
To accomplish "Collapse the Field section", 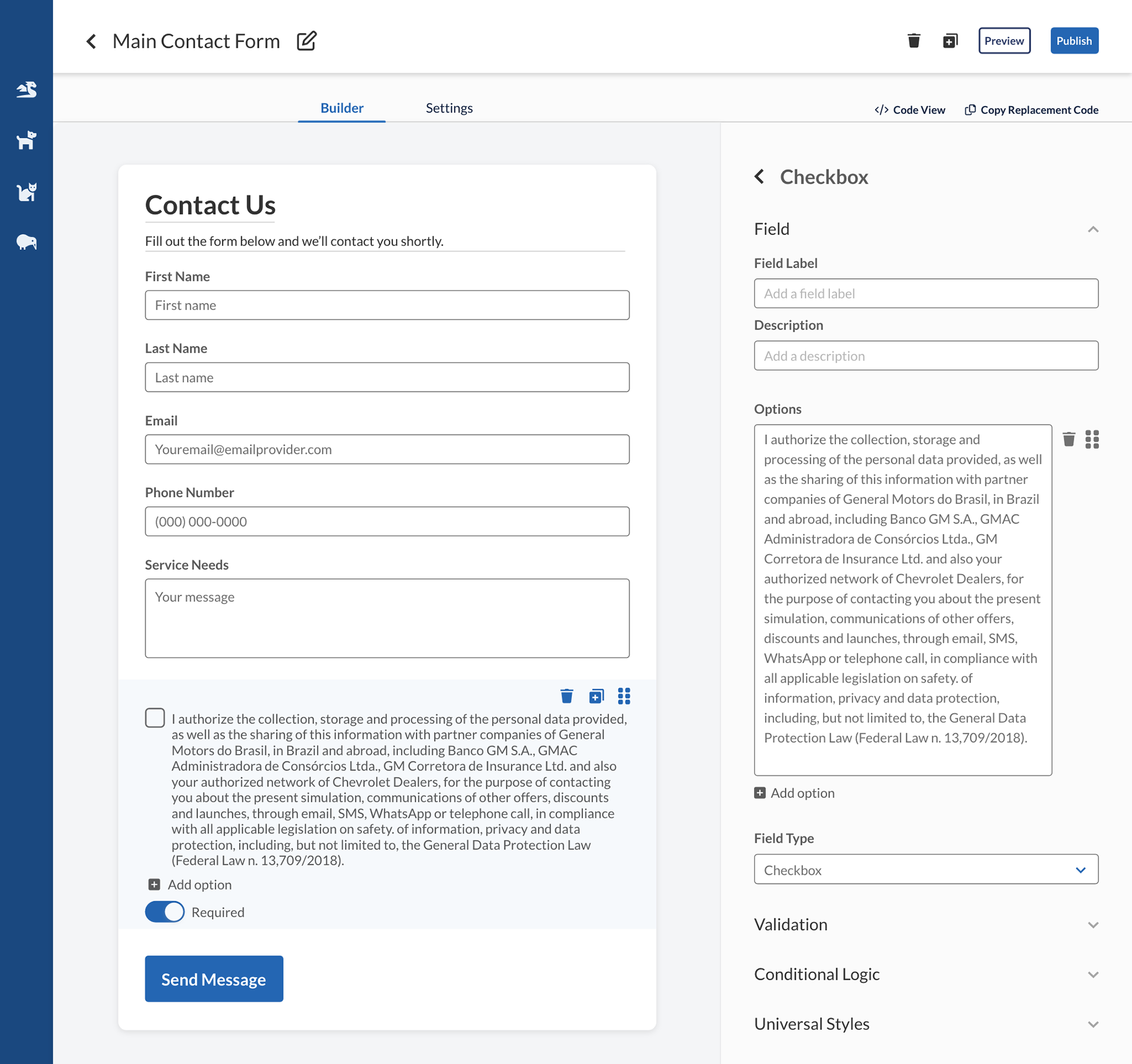I will (x=1093, y=229).
